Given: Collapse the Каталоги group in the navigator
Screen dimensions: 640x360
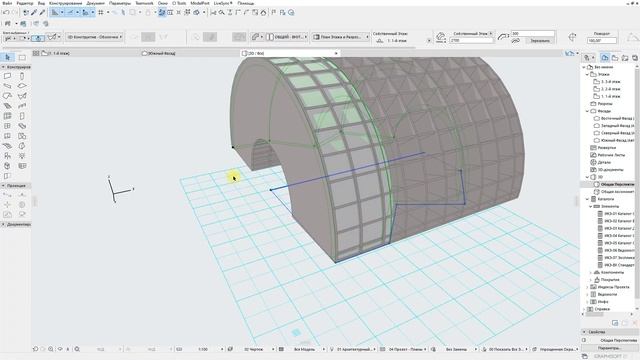Looking at the screenshot, I should pyautogui.click(x=587, y=199).
